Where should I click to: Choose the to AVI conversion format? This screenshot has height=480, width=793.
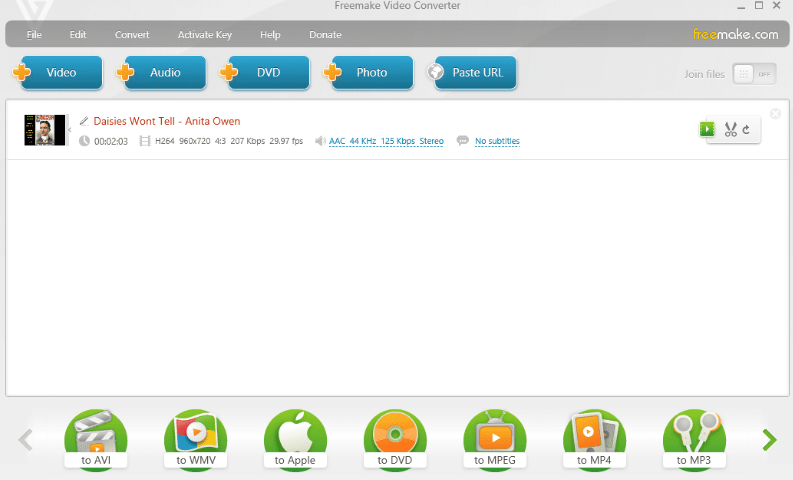point(96,441)
